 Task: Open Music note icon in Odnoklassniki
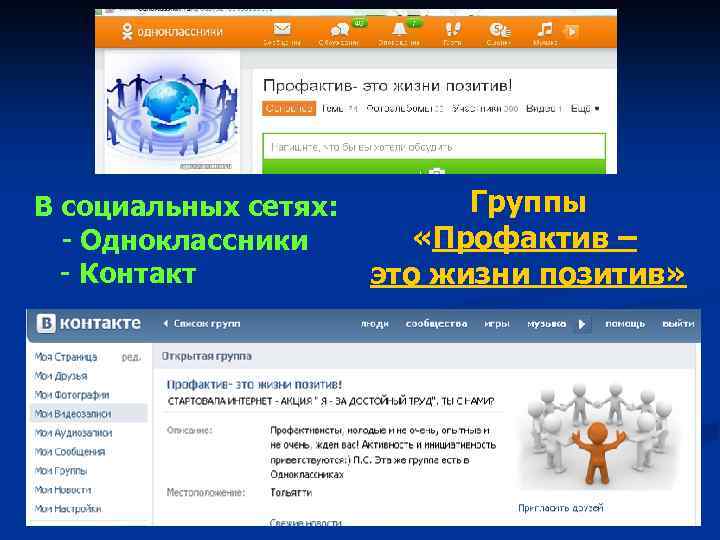pos(545,29)
